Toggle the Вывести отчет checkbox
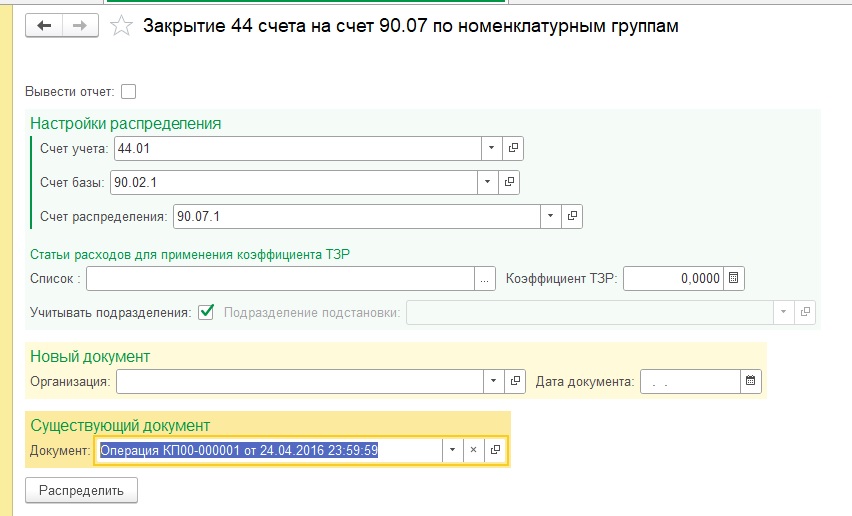 pos(129,91)
